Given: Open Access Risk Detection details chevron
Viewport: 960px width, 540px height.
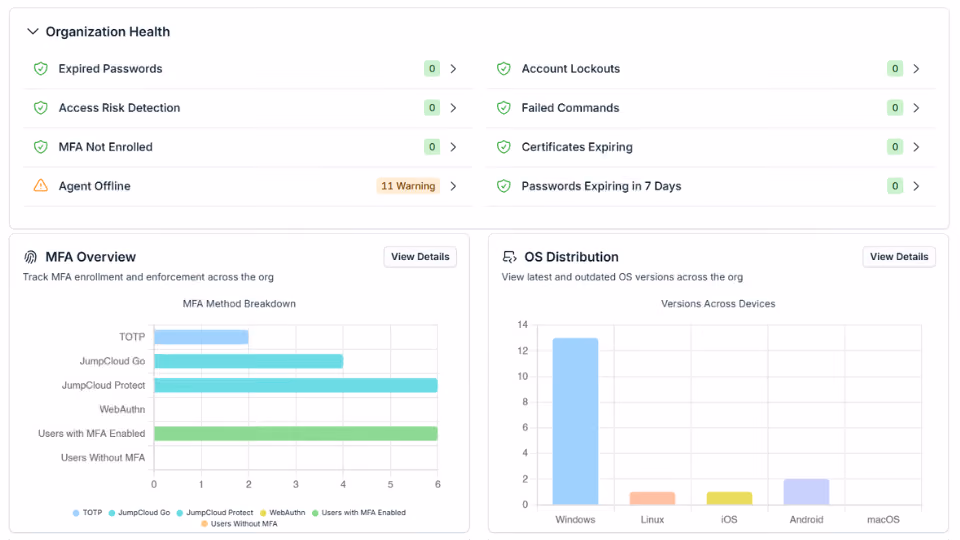Looking at the screenshot, I should pyautogui.click(x=453, y=108).
